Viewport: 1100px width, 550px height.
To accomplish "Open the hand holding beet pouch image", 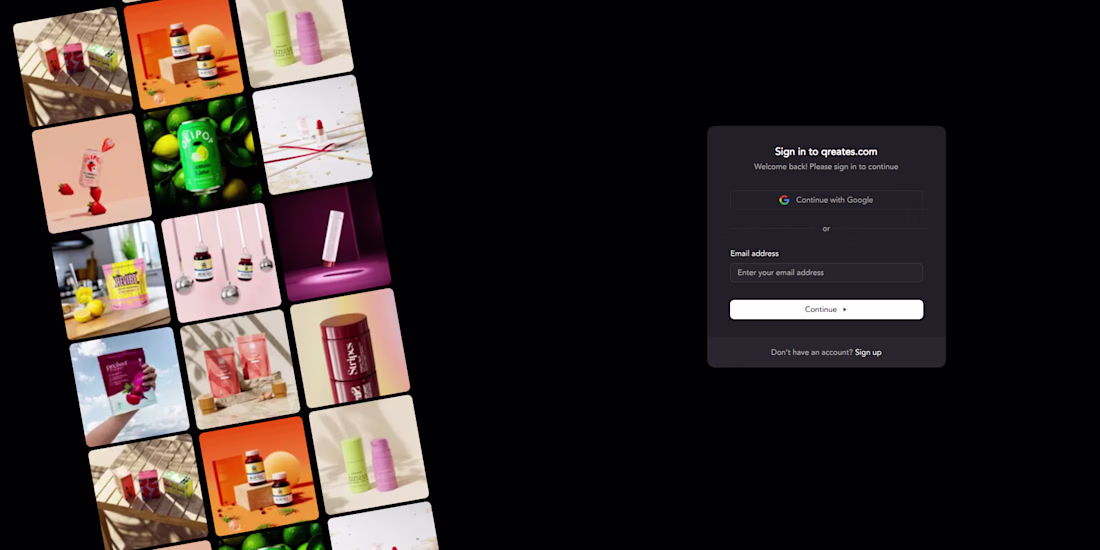I will click(x=129, y=387).
